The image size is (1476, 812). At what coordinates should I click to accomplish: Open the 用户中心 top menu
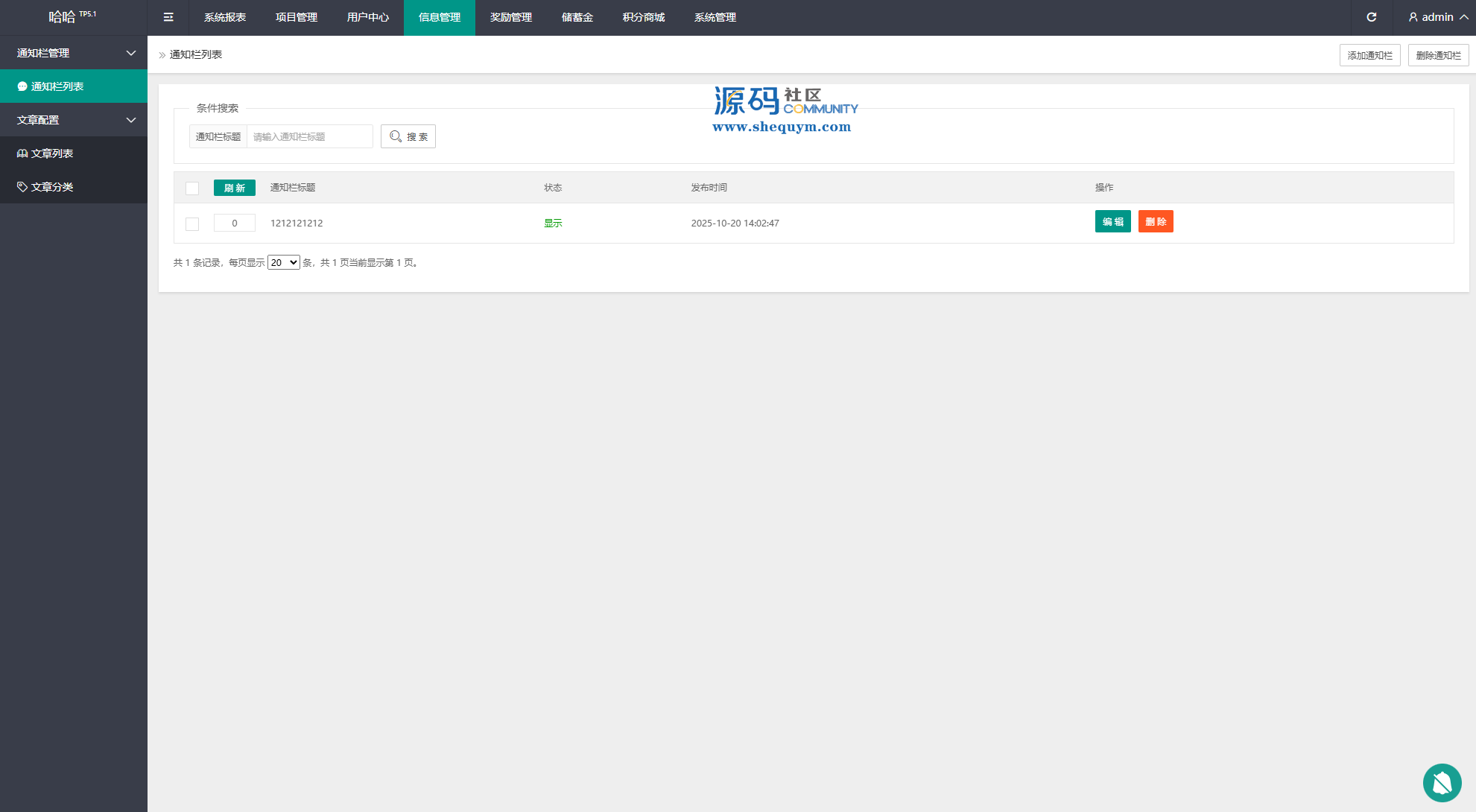click(x=367, y=17)
